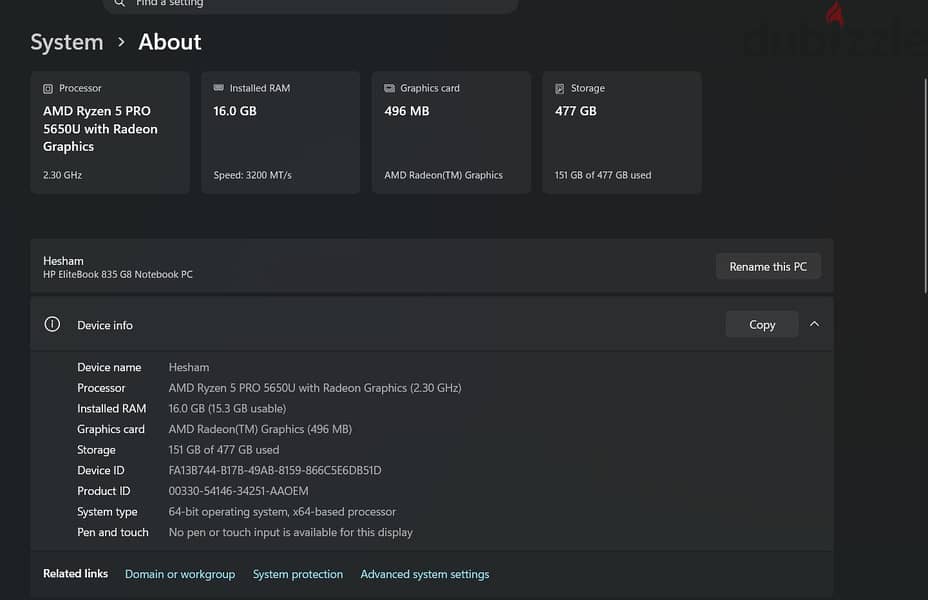Viewport: 928px width, 600px height.
Task: Click AMD Radeon(TM) Graphics (496 MB) value
Action: pos(260,430)
